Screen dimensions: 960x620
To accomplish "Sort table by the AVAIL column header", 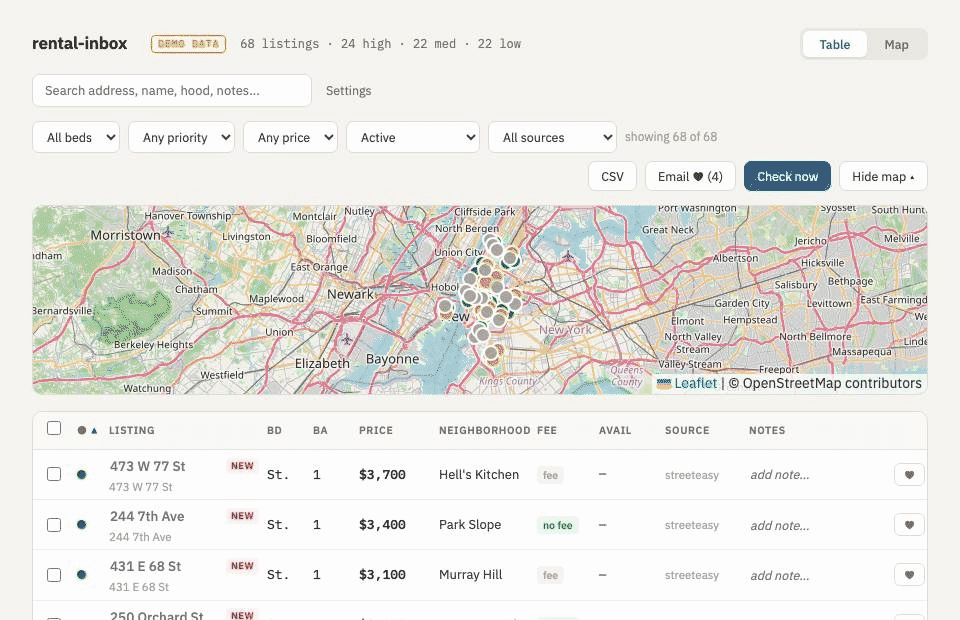I will 615,430.
